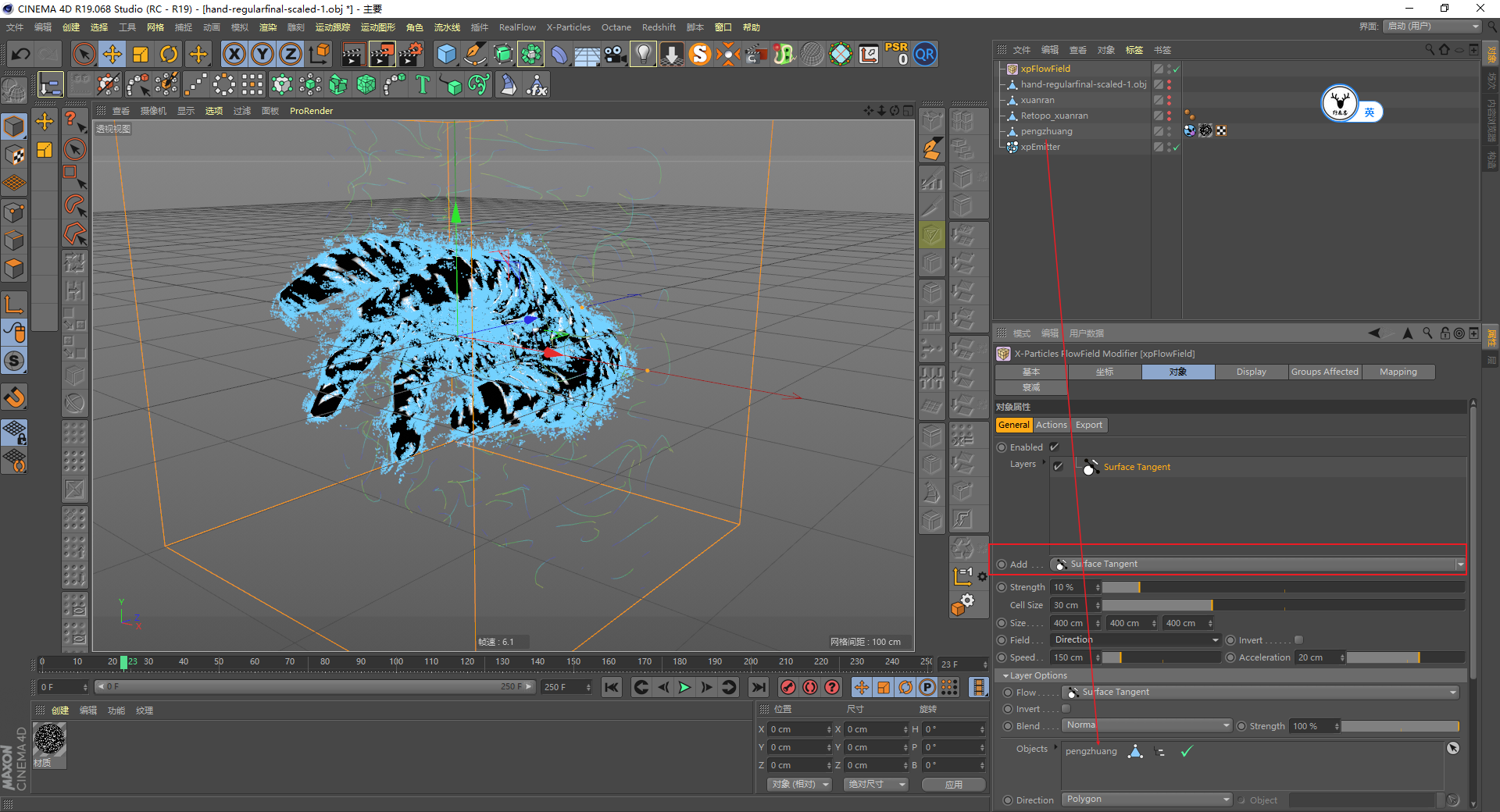1500x812 pixels.
Task: Select the Move tool in top toolbar
Action: [x=112, y=54]
